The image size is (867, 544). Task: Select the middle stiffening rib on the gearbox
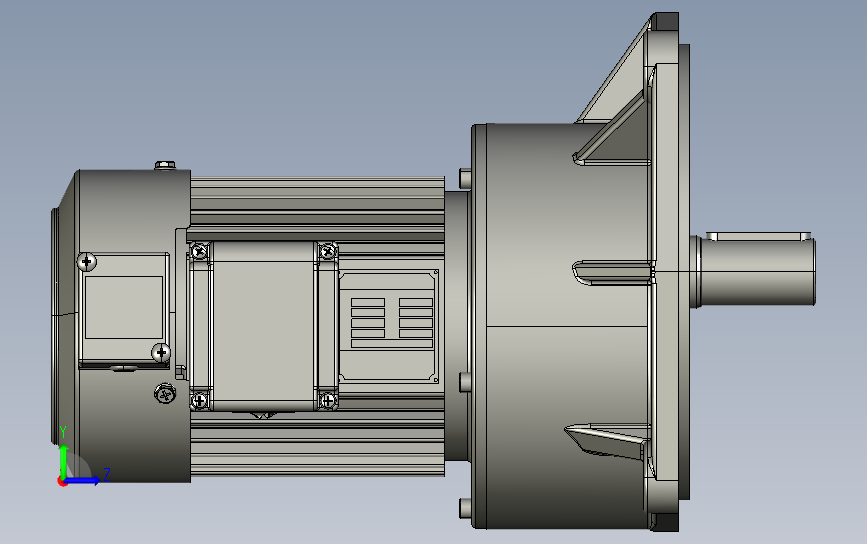tap(614, 273)
